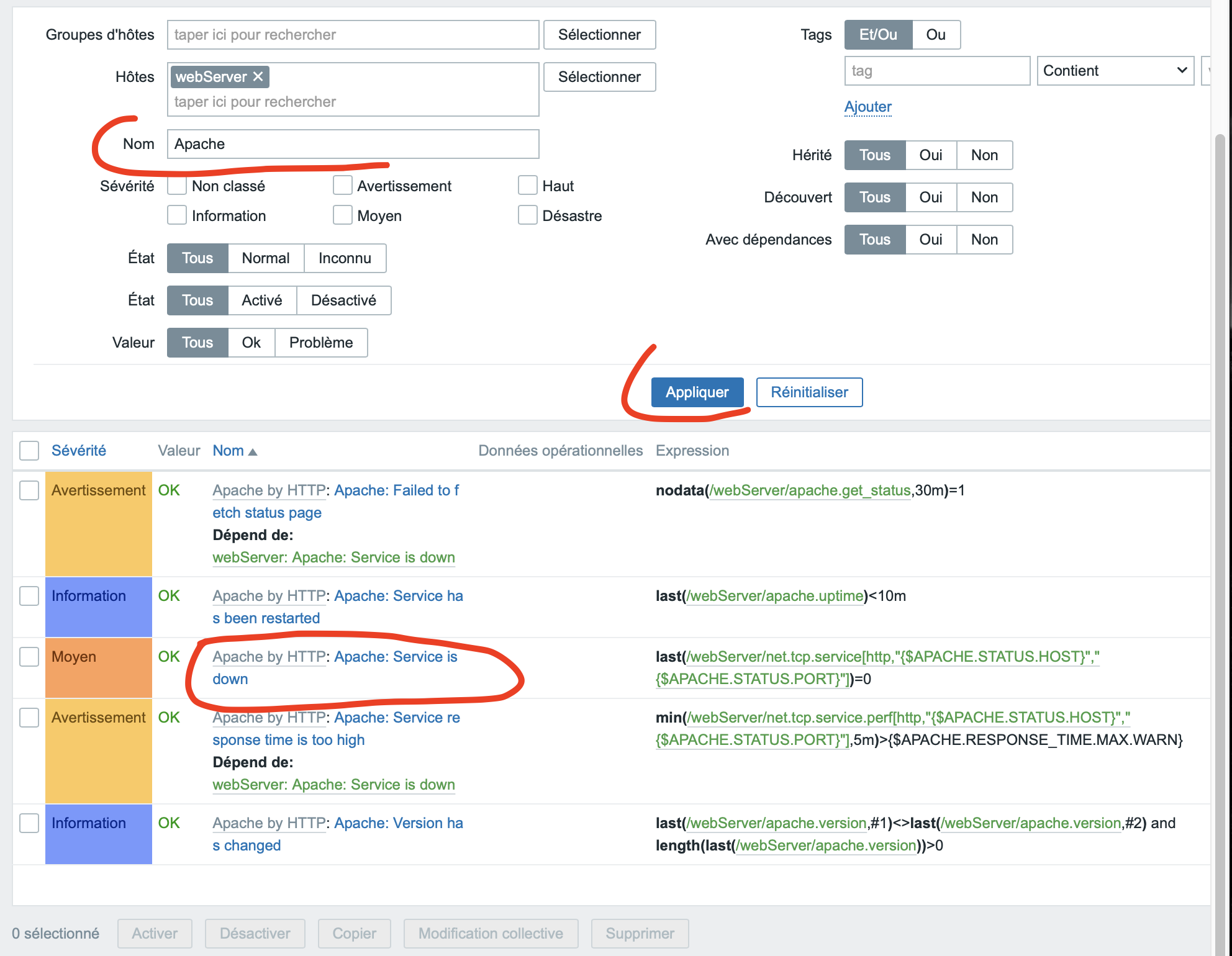Image resolution: width=1232 pixels, height=956 pixels.
Task: Click the Appliquer button
Action: (x=697, y=392)
